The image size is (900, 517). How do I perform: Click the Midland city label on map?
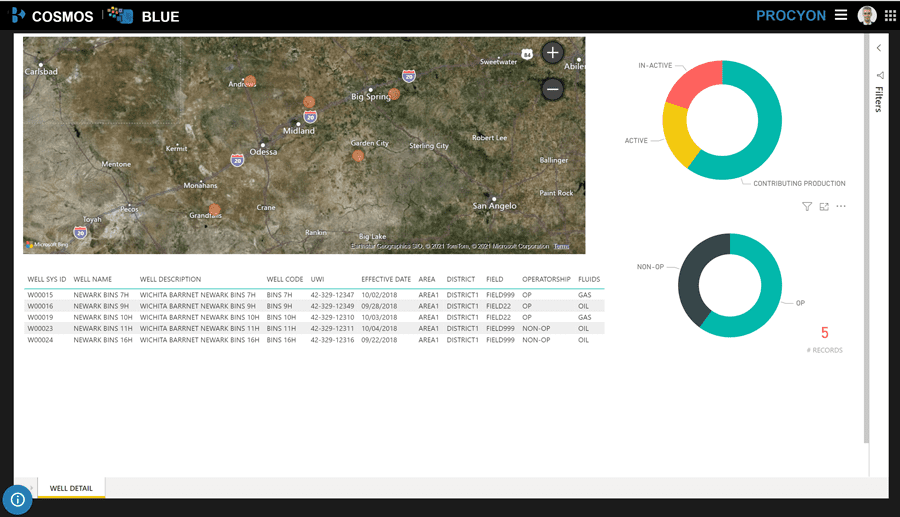coord(299,131)
